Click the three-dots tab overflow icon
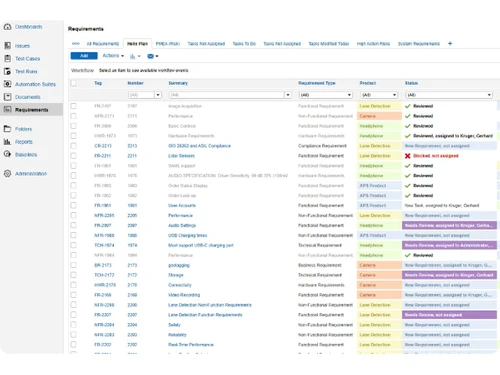 point(76,43)
